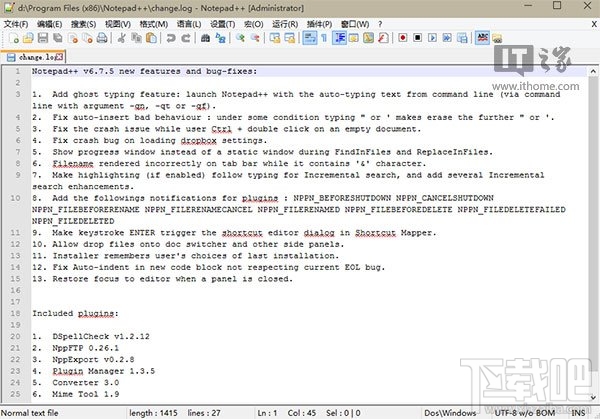Undo the last edit via toolbar arrow
Image resolution: width=600 pixels, height=419 pixels.
[171, 38]
